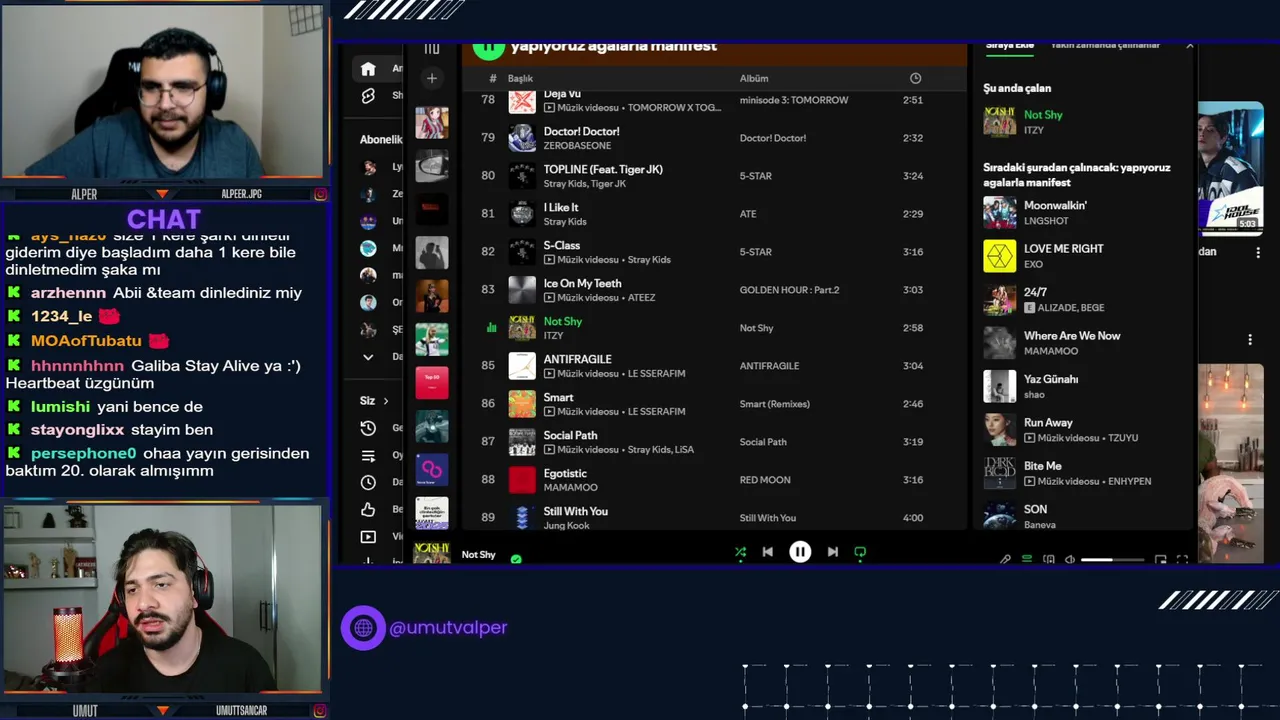Viewport: 1280px width, 720px height.
Task: Toggle repeat mode in player bar
Action: click(x=860, y=552)
